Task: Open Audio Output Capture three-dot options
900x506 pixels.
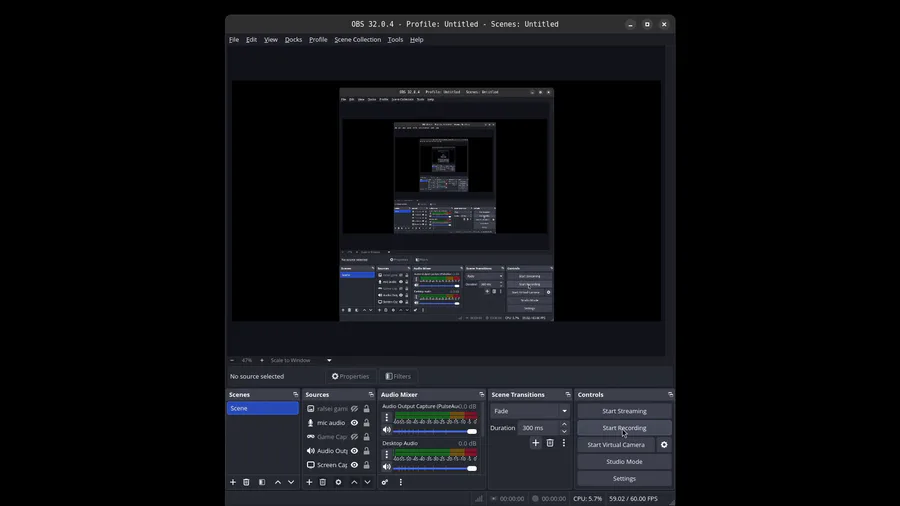Action: [387, 417]
